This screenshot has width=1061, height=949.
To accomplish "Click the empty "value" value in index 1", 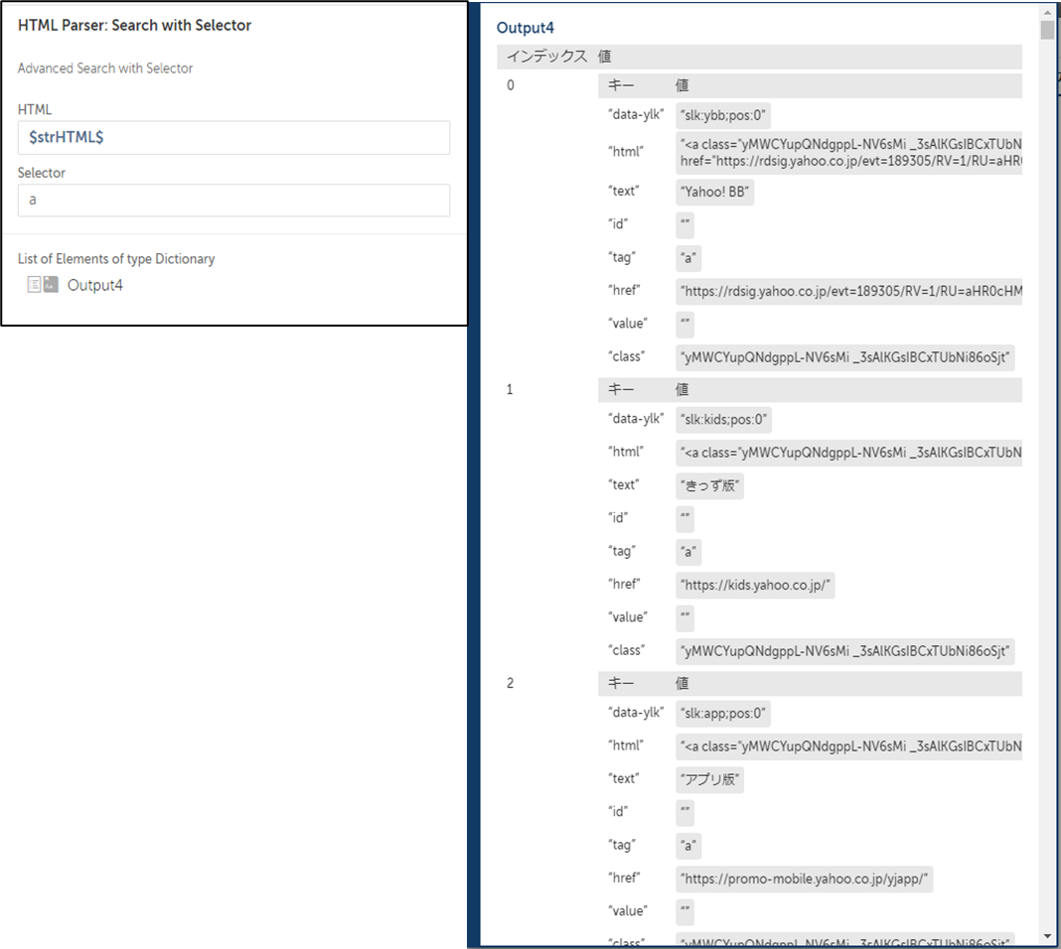I will pyautogui.click(x=685, y=618).
